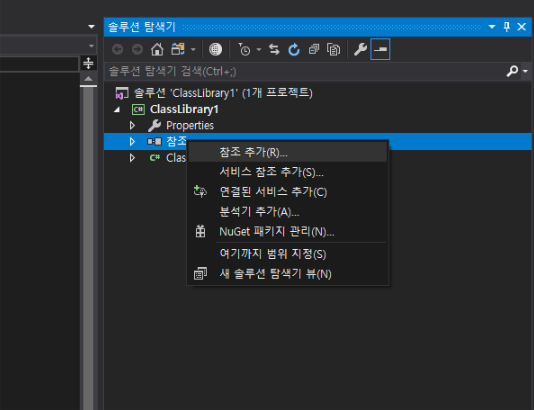Toggle Show All Files icon
Screen dimensions: 534x410
tap(333, 50)
